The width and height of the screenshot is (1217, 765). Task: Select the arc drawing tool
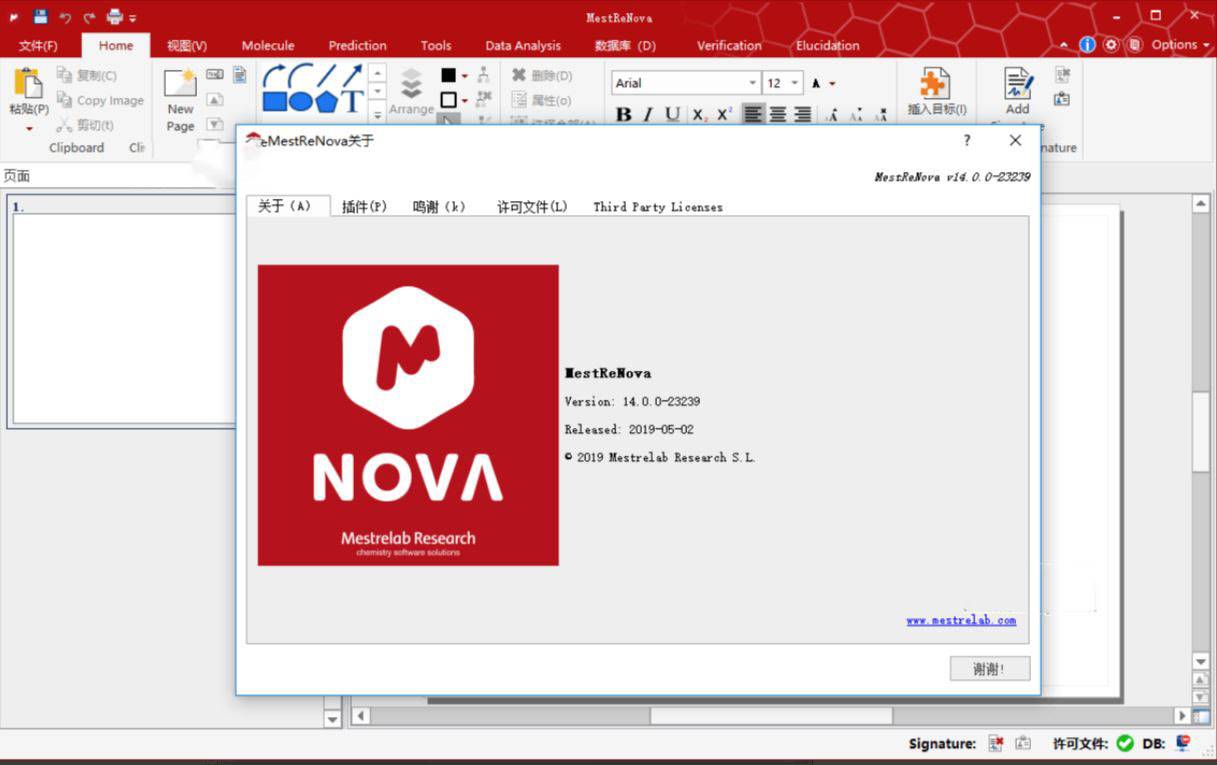(301, 75)
